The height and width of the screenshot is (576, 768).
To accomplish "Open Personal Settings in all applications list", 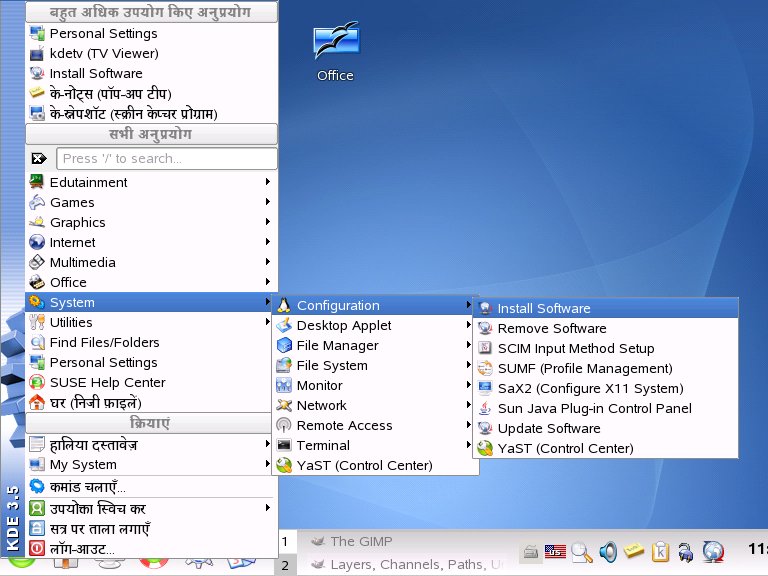I will coord(149,362).
